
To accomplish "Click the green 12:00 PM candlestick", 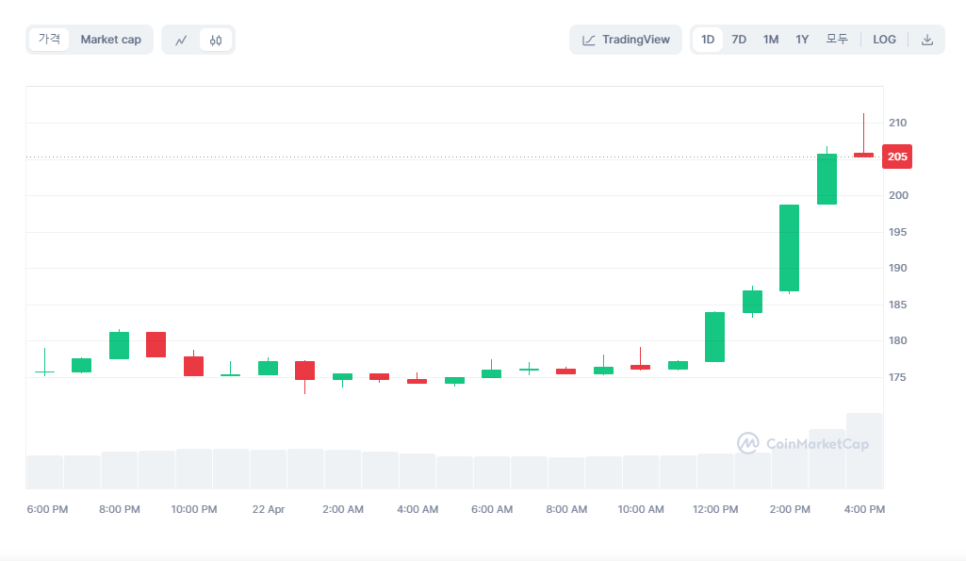I will [715, 337].
